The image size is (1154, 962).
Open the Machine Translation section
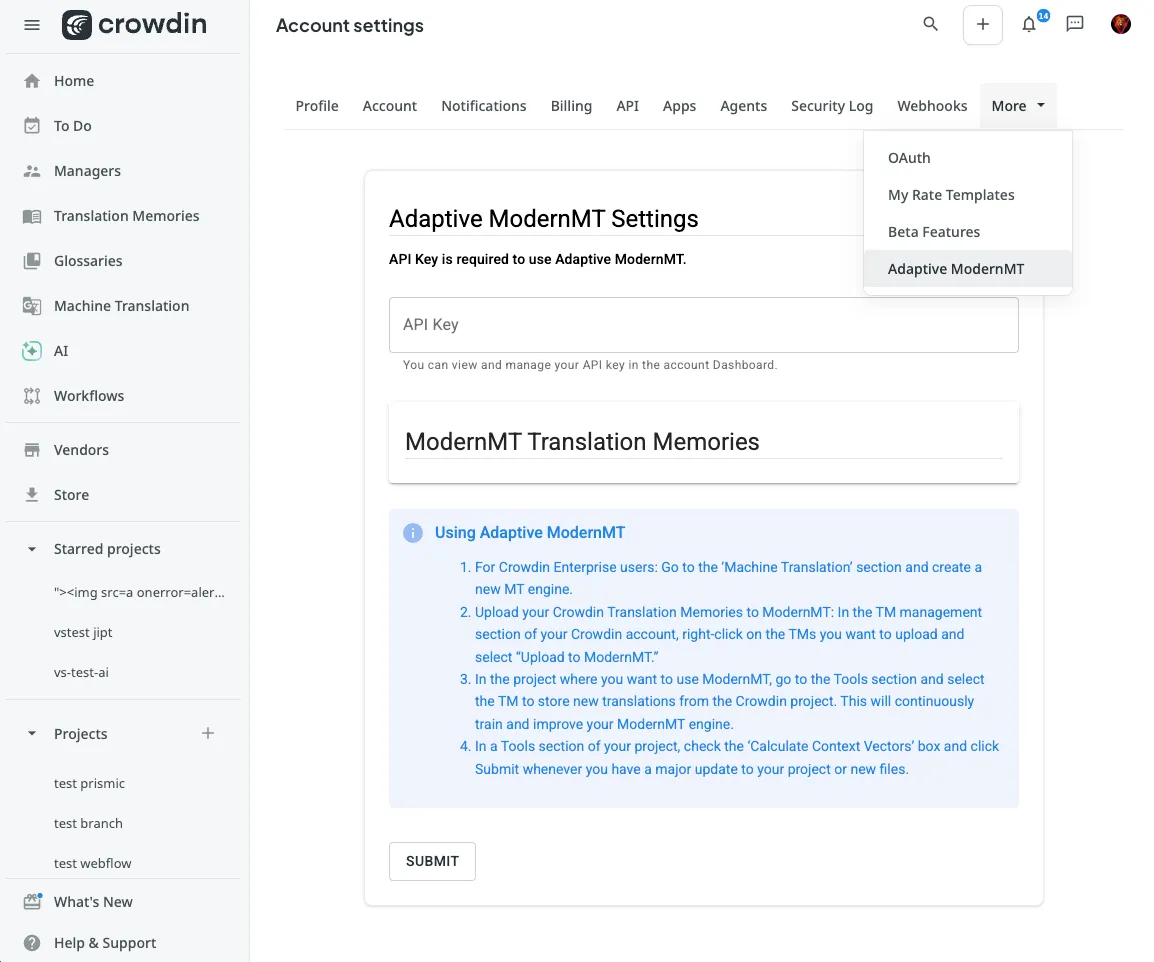(x=120, y=305)
